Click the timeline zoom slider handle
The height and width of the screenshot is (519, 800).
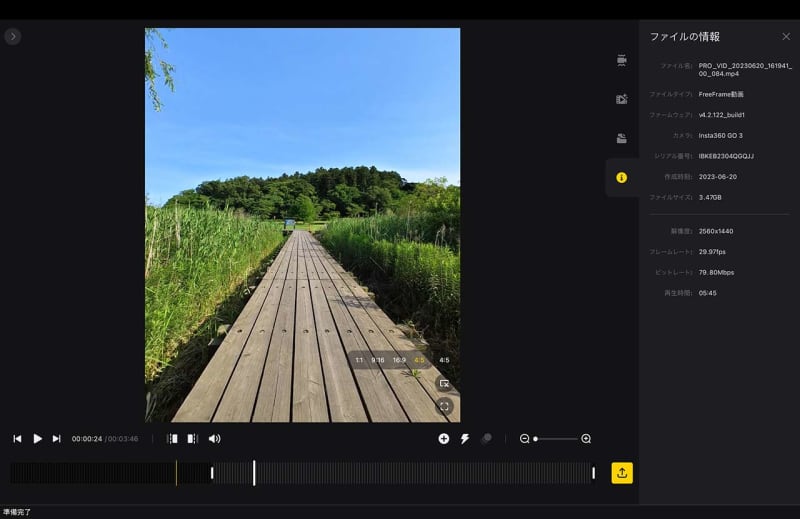coord(536,438)
